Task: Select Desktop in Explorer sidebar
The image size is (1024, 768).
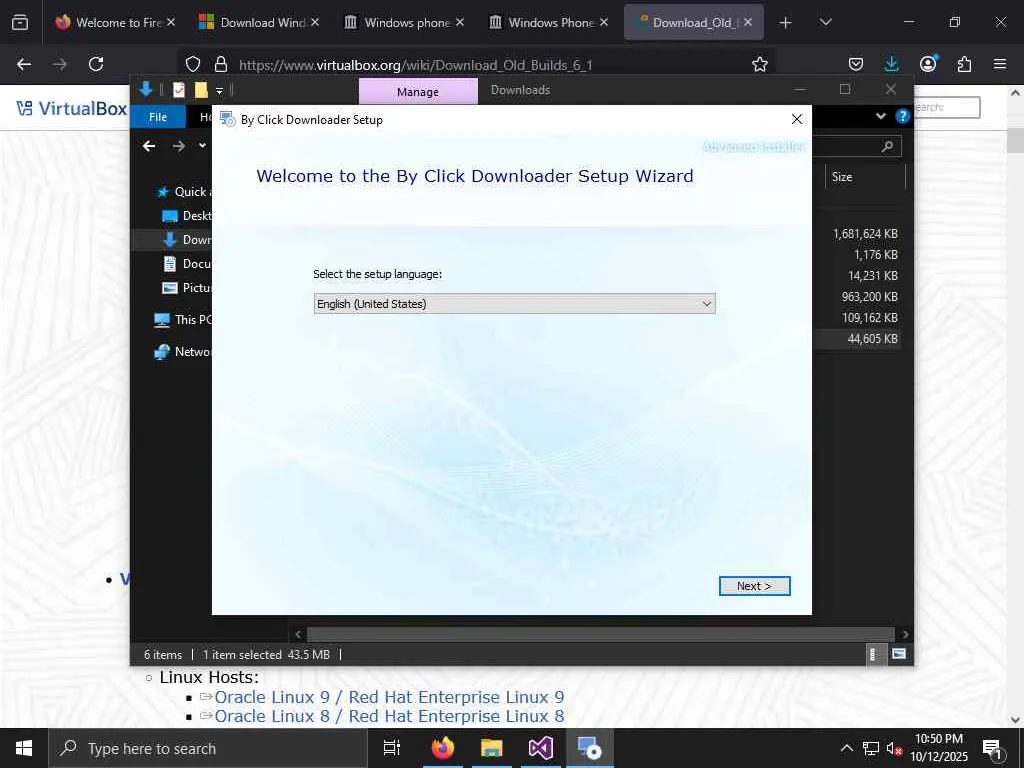Action: pyautogui.click(x=187, y=216)
